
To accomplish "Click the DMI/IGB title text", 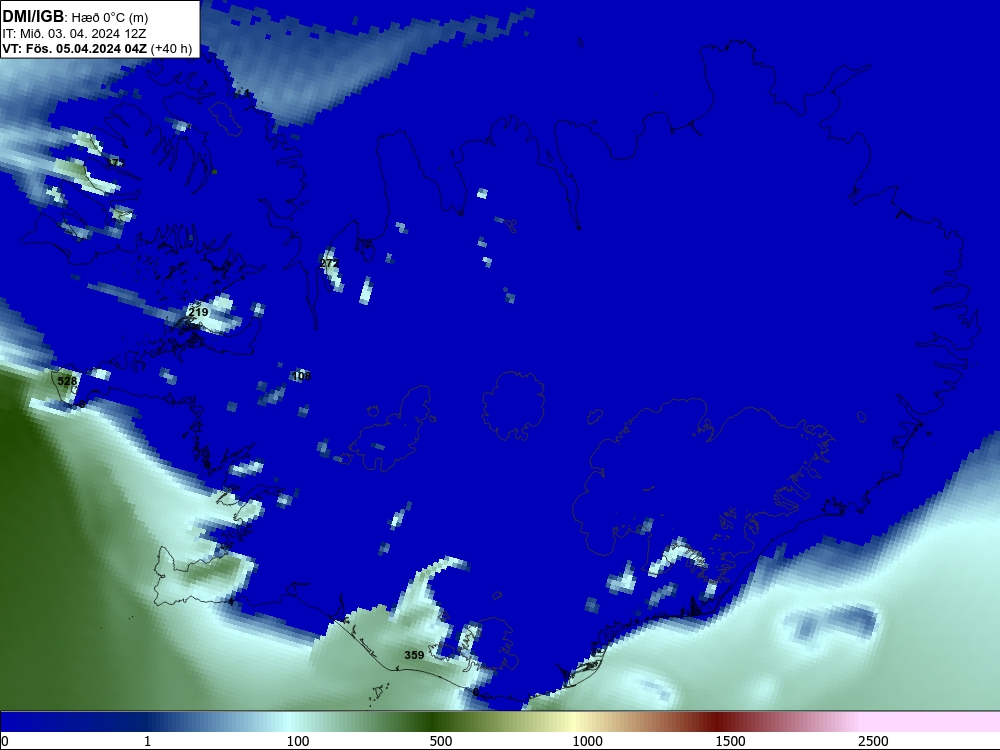I will (33, 17).
